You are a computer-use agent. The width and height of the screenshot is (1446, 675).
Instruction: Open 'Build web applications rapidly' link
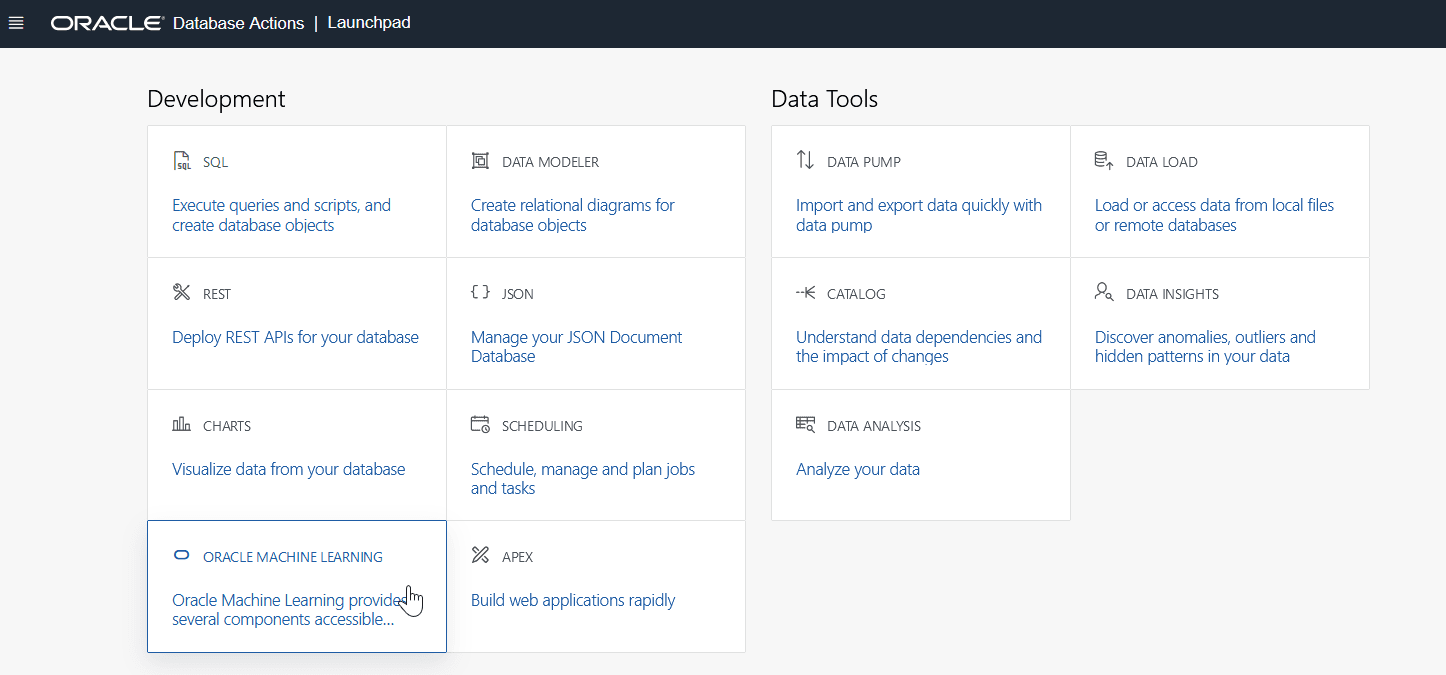[573, 600]
